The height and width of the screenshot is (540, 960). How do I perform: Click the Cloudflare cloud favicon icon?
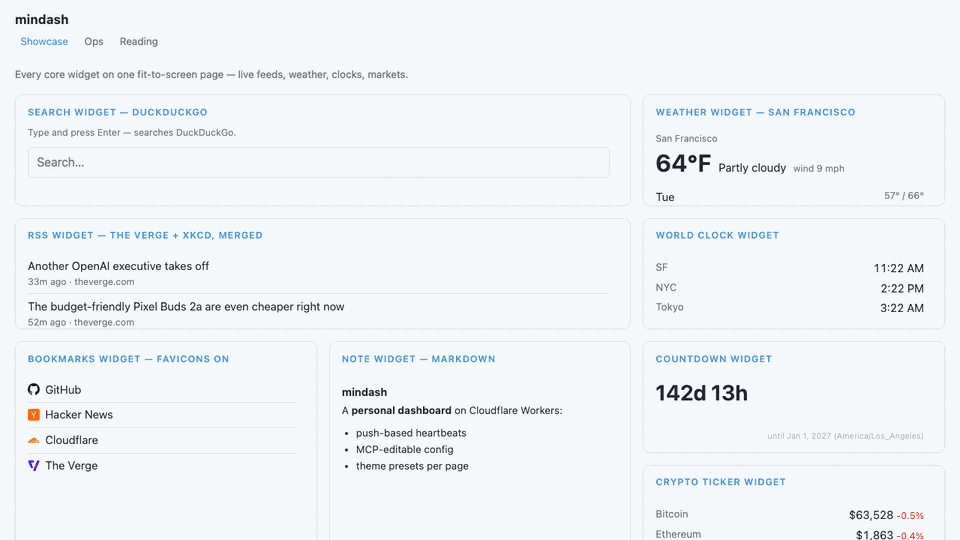(x=34, y=440)
